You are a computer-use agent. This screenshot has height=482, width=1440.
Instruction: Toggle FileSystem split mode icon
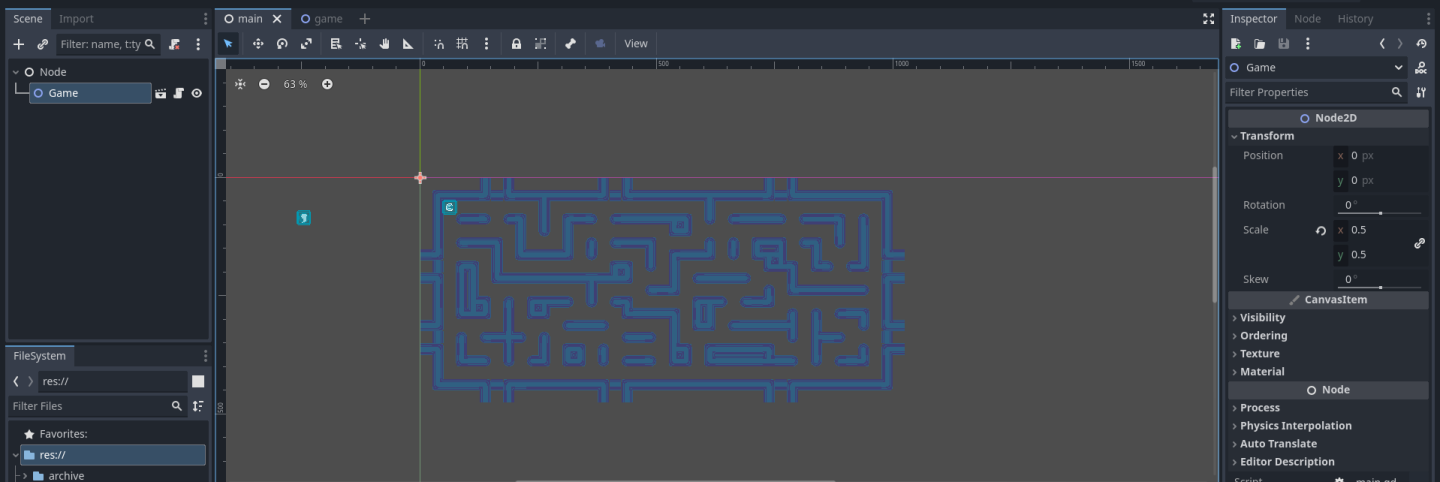pyautogui.click(x=198, y=381)
